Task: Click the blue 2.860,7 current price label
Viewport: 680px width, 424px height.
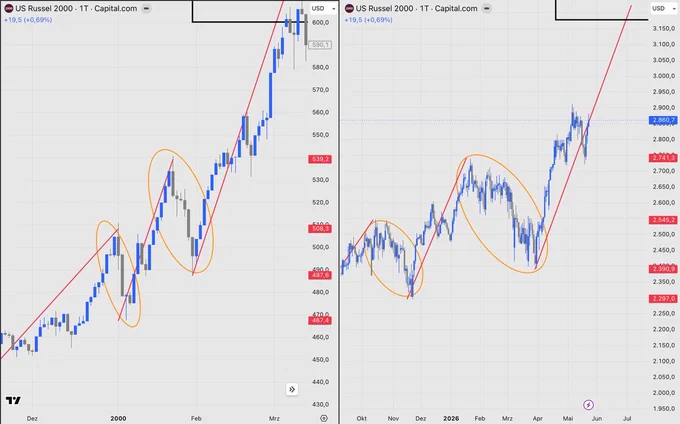Action: 663,120
